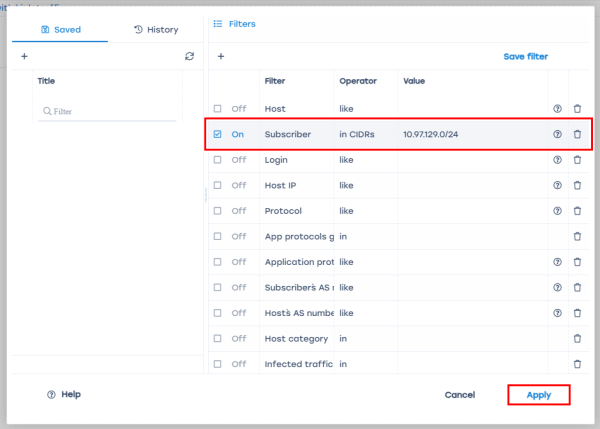Switch to the History tab
This screenshot has height=429, width=600.
[x=155, y=30]
